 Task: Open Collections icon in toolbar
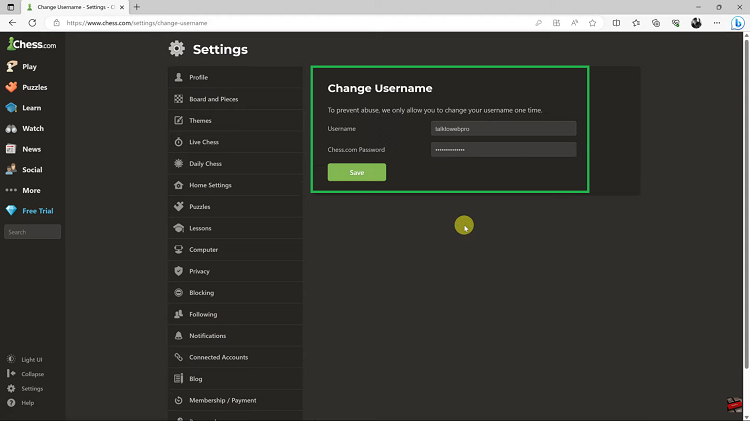[656, 23]
